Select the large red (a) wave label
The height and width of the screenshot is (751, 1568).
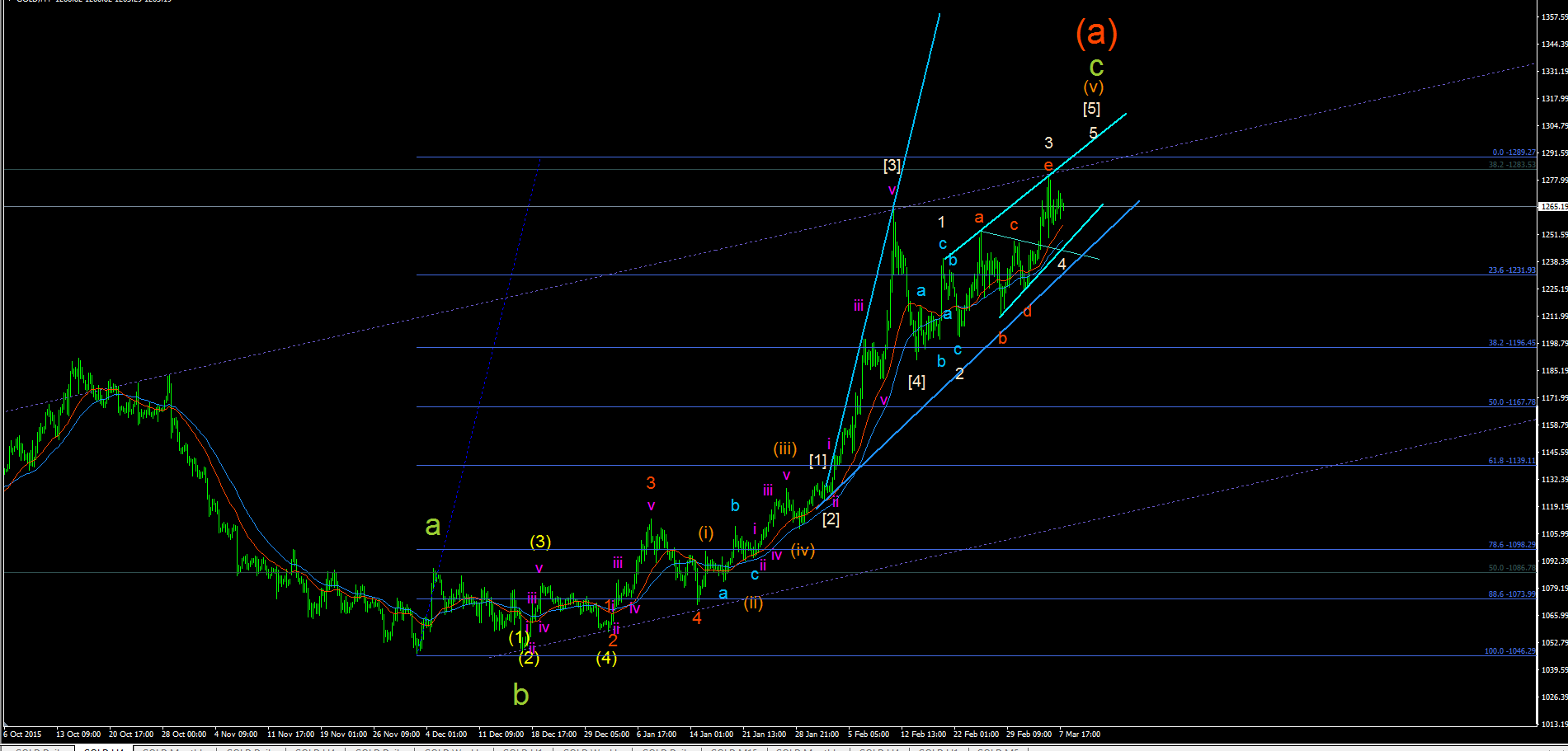(x=1096, y=33)
